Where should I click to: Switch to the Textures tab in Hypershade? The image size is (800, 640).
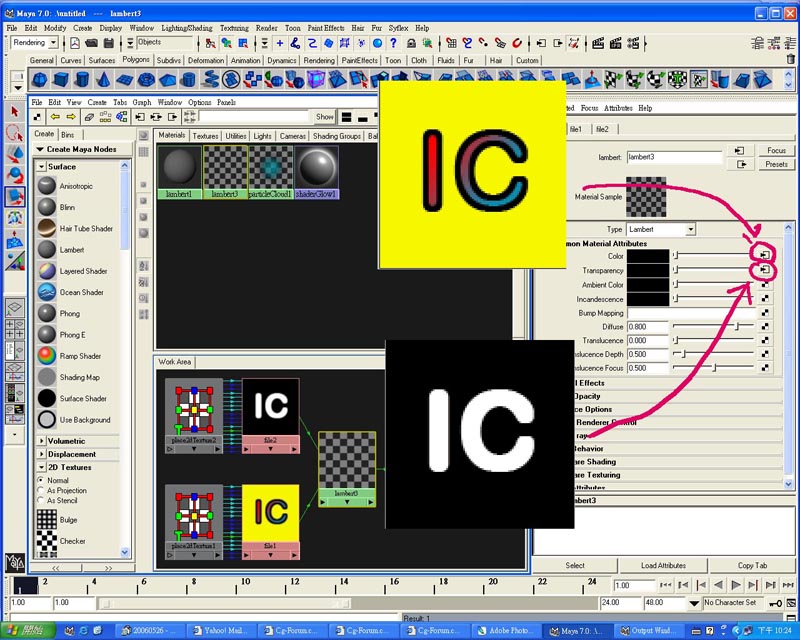(205, 136)
